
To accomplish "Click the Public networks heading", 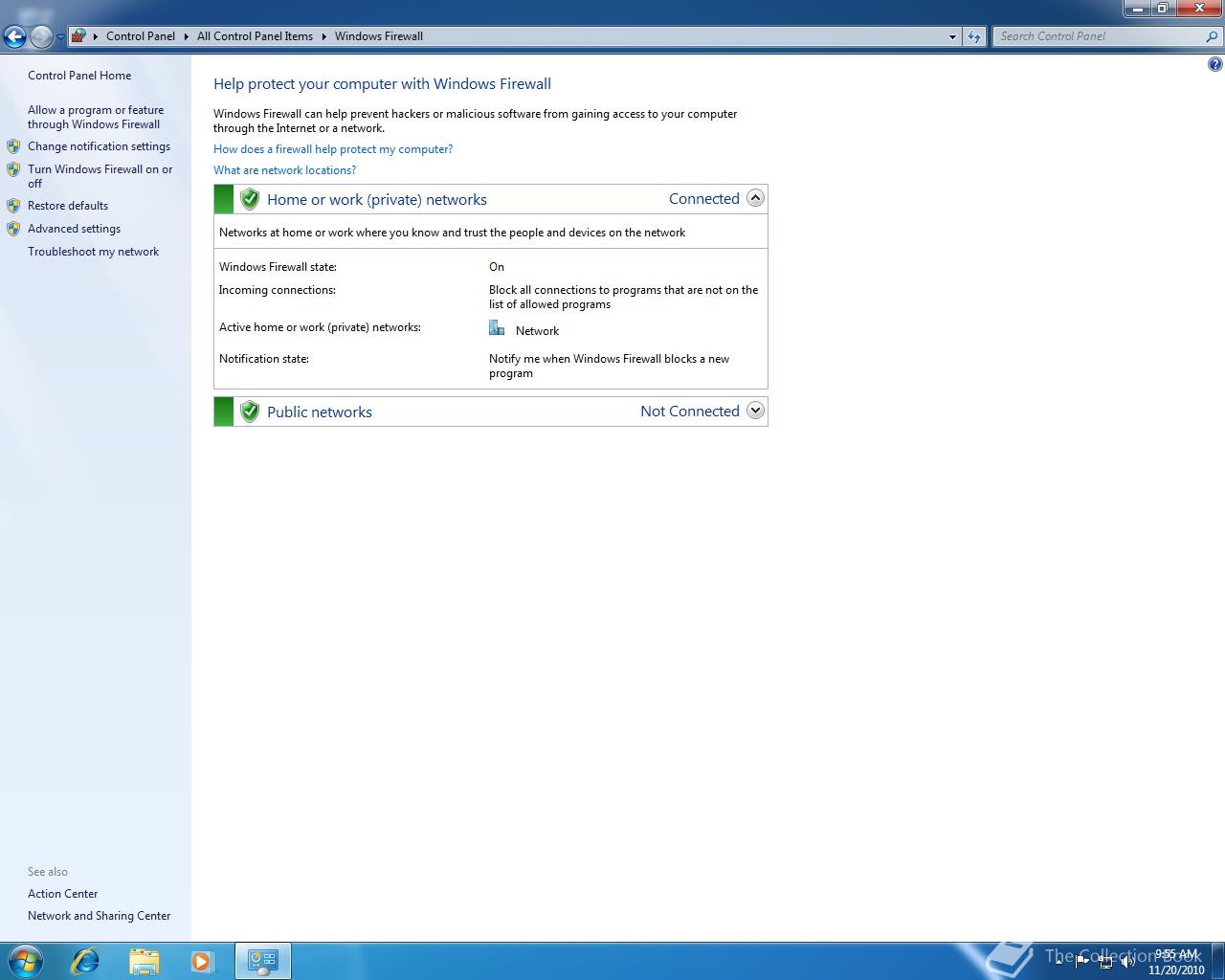I will pyautogui.click(x=320, y=412).
